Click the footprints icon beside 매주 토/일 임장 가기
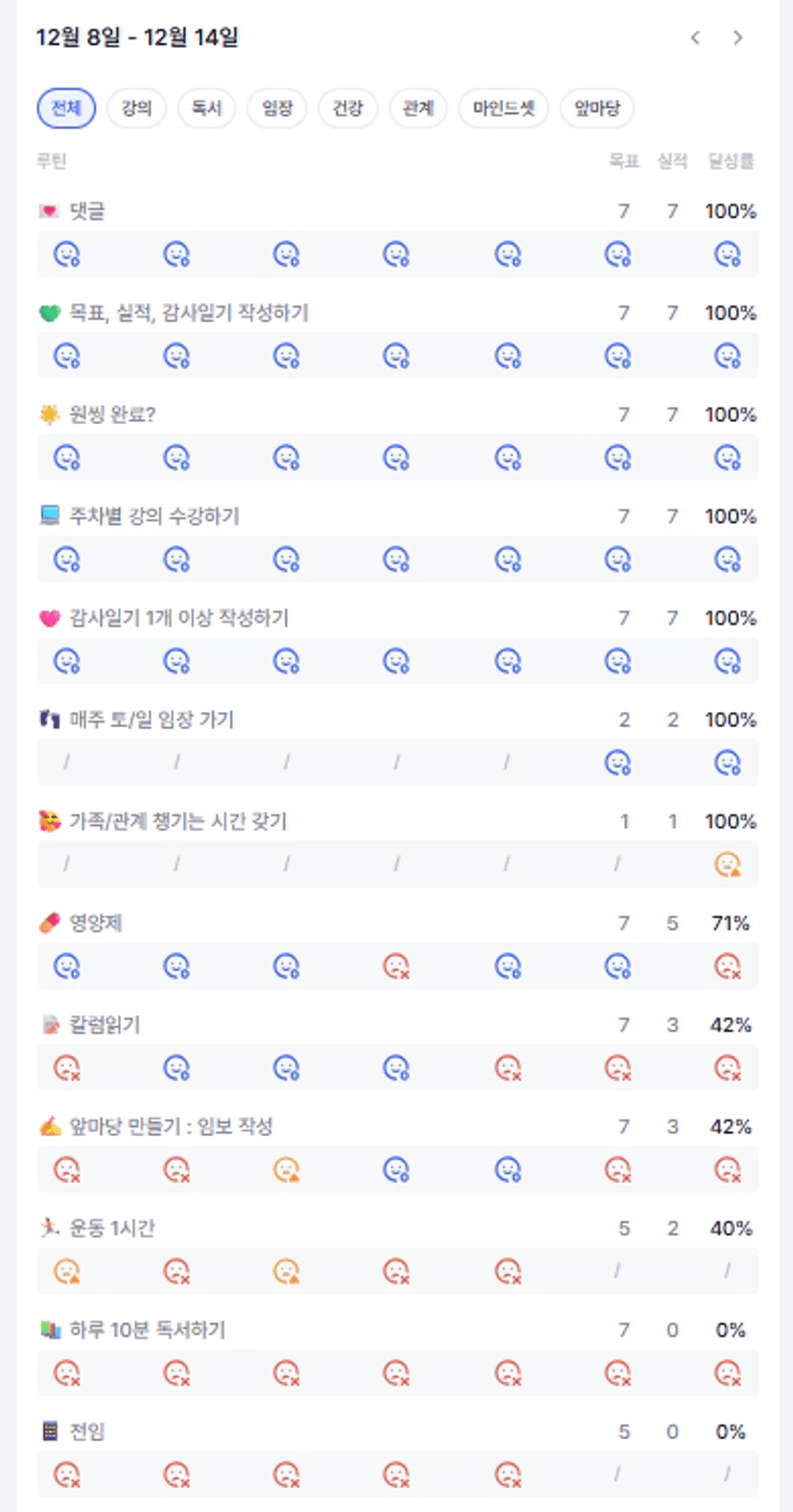Screen dimensions: 793x1512 tap(50, 720)
